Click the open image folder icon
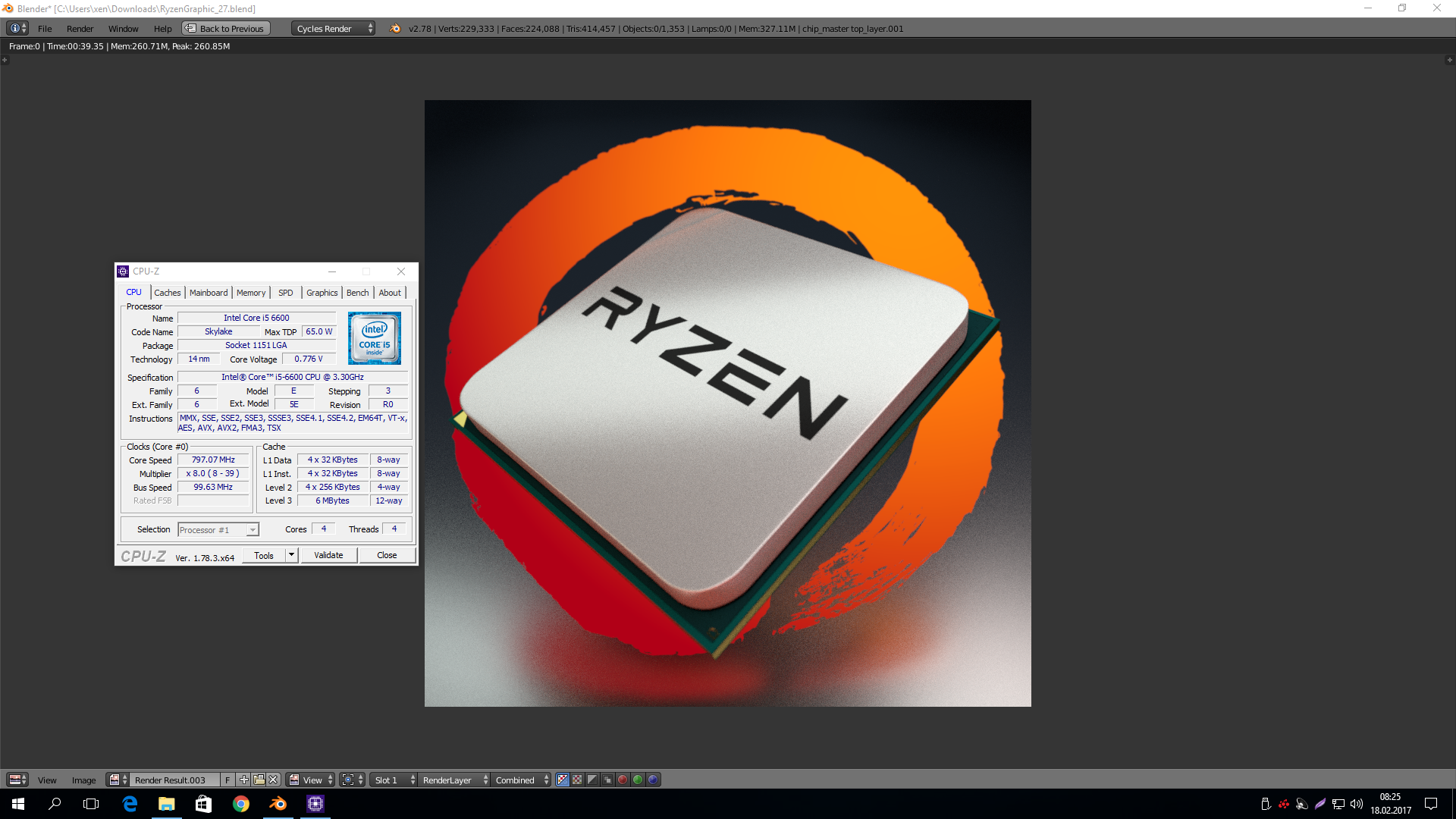Screen dimensions: 1456x819 point(259,780)
